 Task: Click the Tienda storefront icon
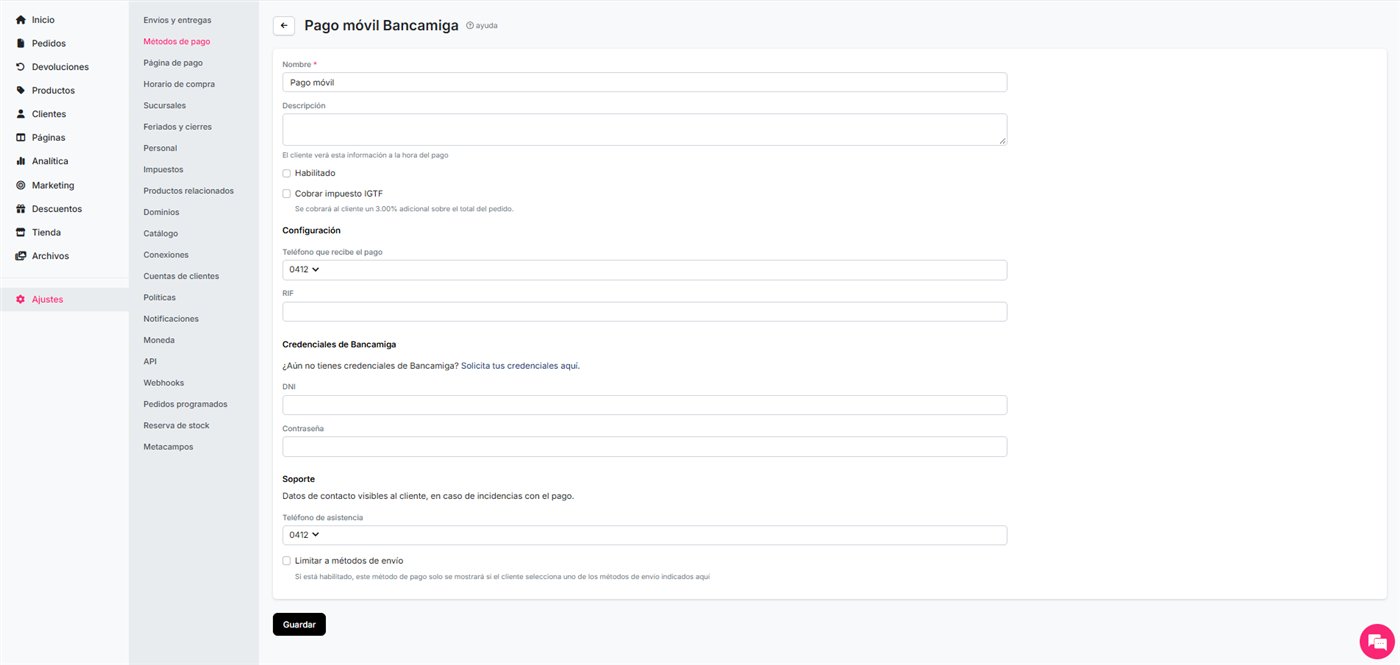pos(21,232)
